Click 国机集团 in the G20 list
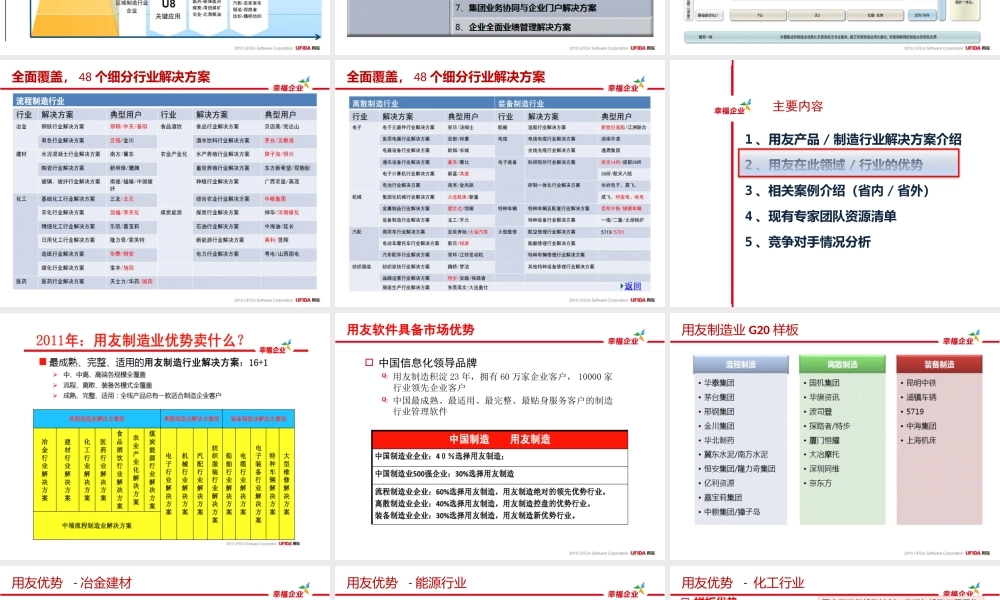 824,383
